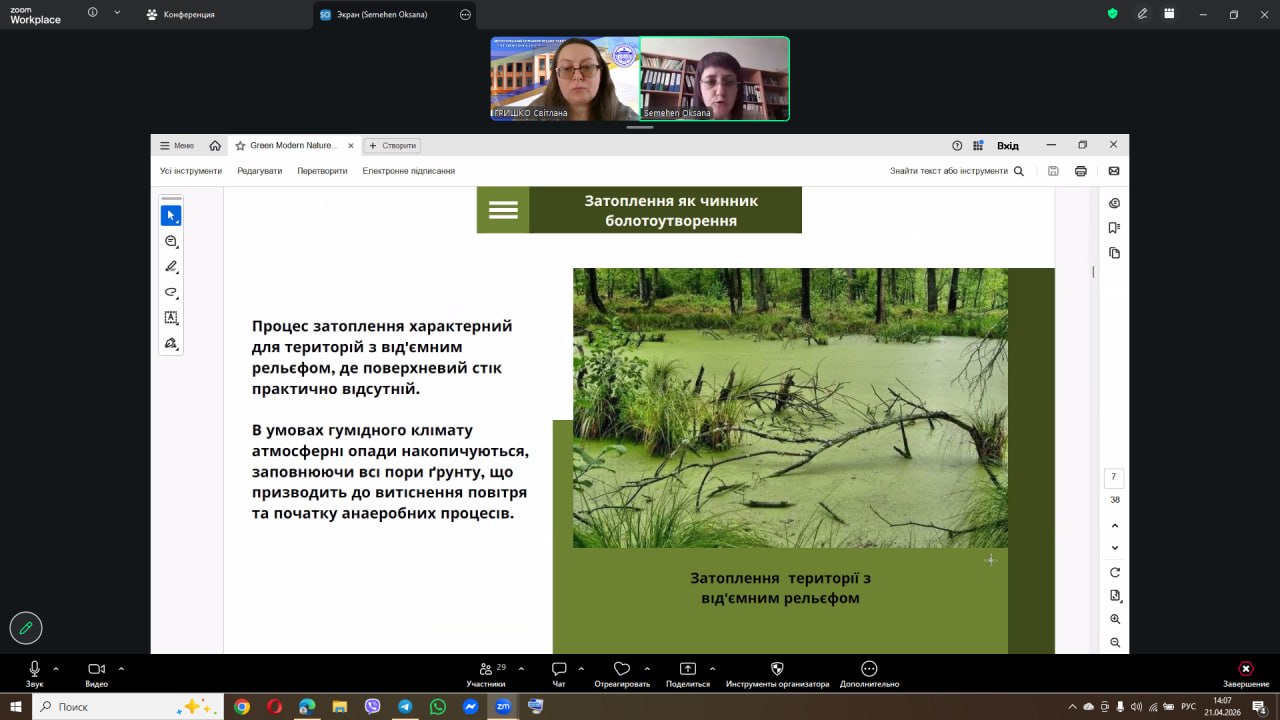Click the zoom out magnifier icon
The width and height of the screenshot is (1280, 720).
1115,643
